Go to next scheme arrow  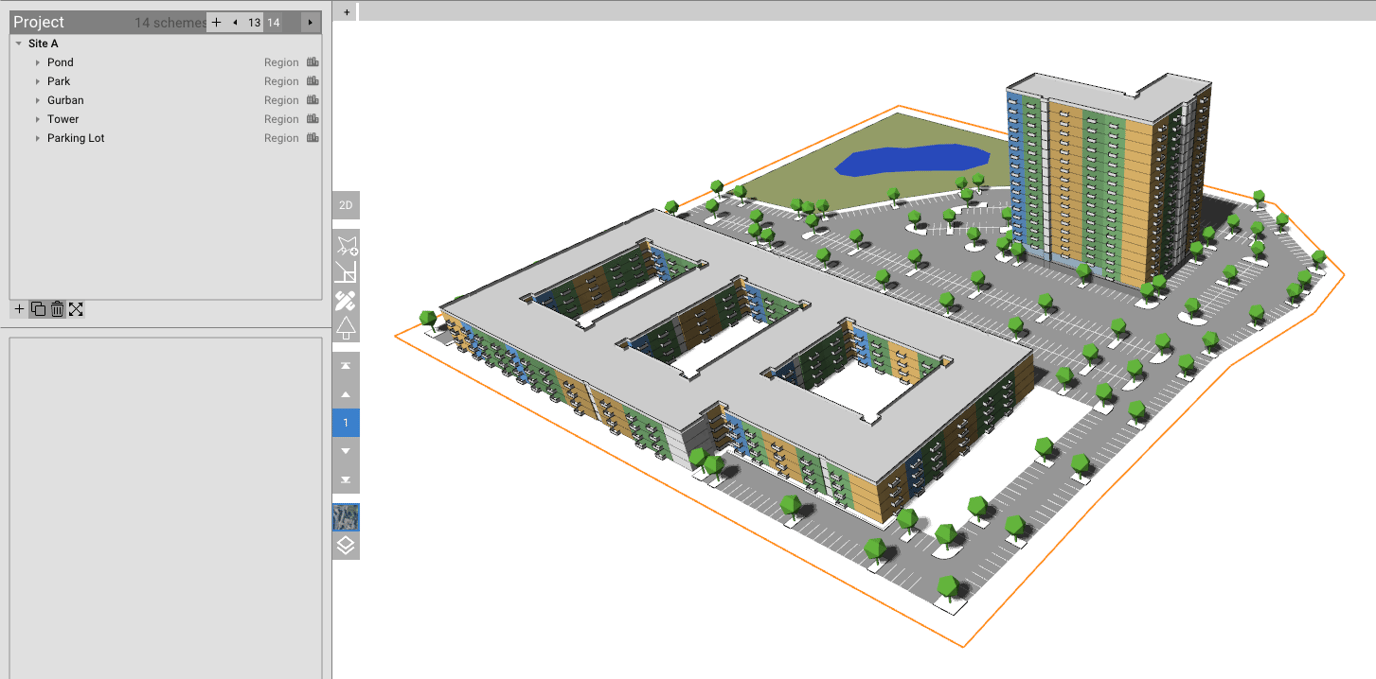tap(310, 22)
